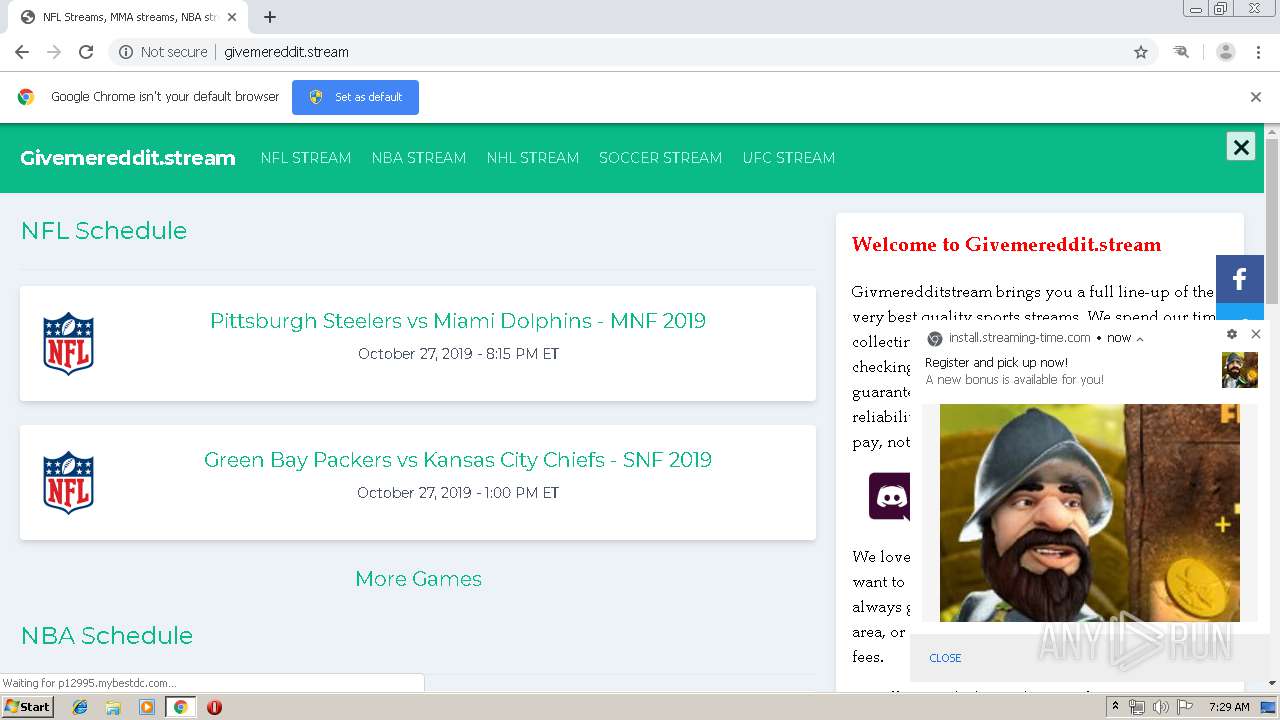The width and height of the screenshot is (1280, 720).
Task: Dismiss the default browser info bar
Action: (x=1256, y=97)
